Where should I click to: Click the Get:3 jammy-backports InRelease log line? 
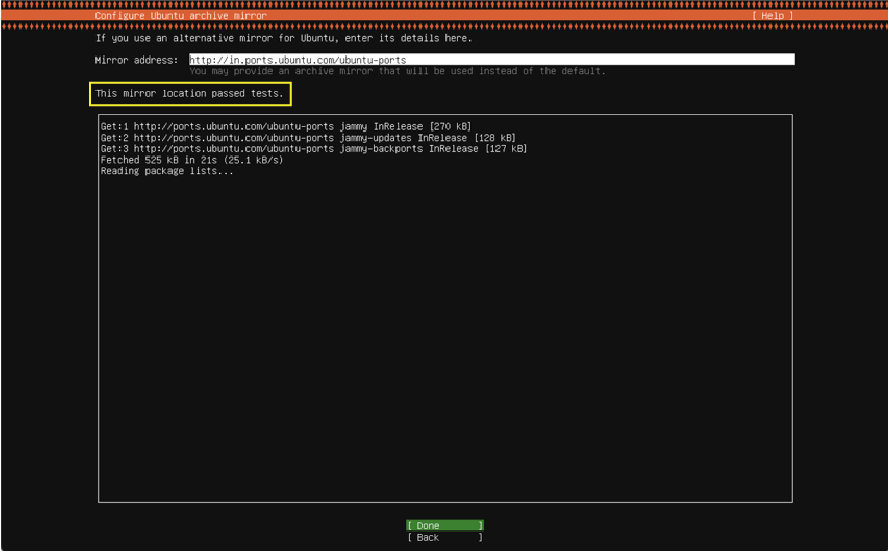click(314, 148)
